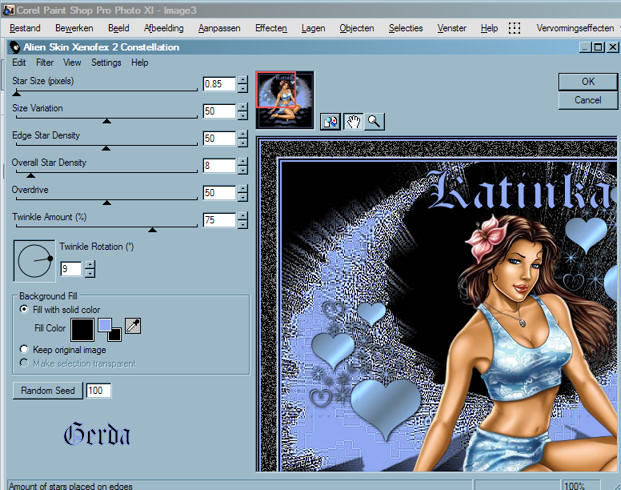Open the Bestand menu
The image size is (621, 490).
pyautogui.click(x=25, y=28)
